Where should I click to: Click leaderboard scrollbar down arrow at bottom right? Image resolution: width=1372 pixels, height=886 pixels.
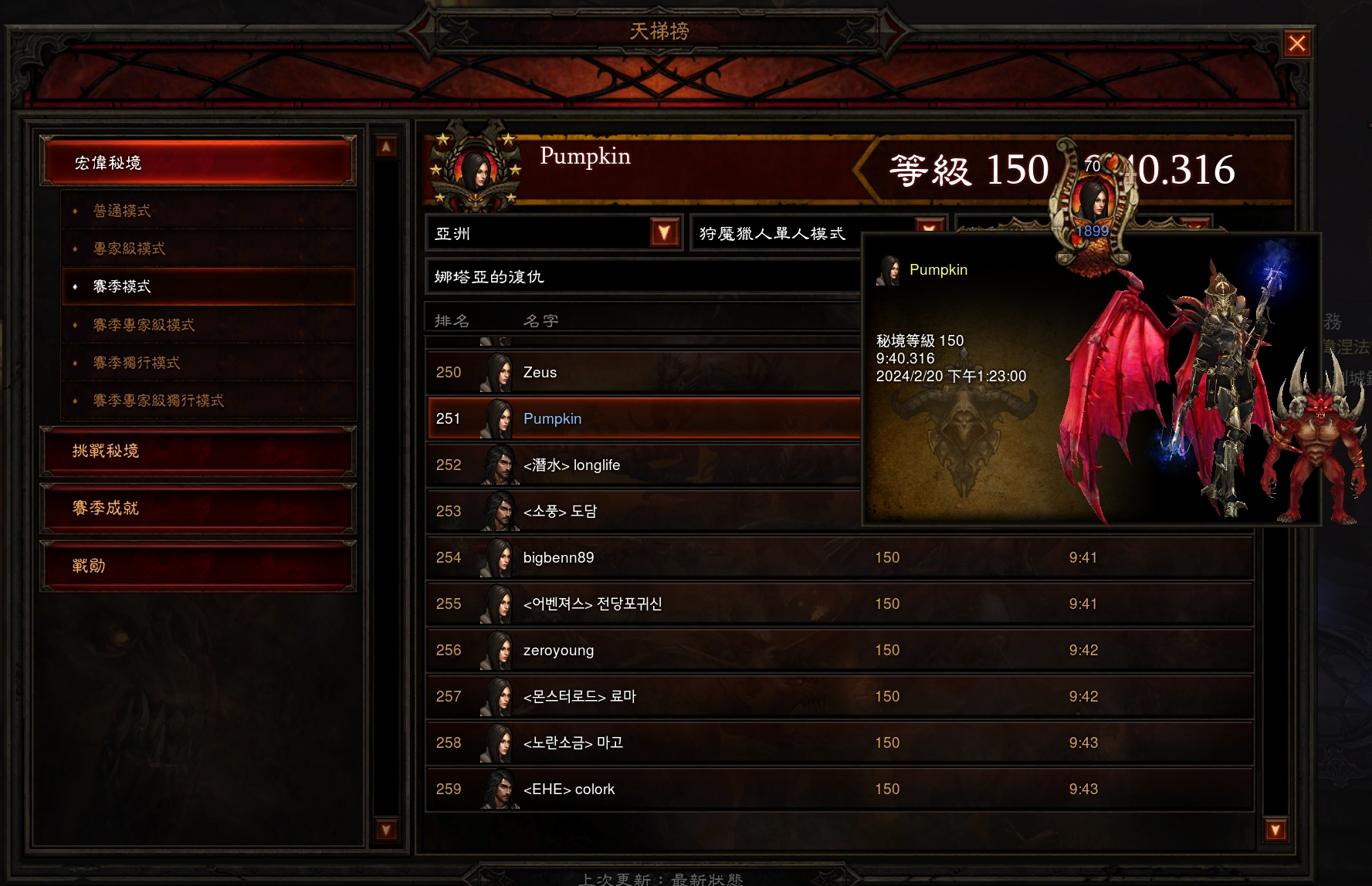pyautogui.click(x=1275, y=830)
